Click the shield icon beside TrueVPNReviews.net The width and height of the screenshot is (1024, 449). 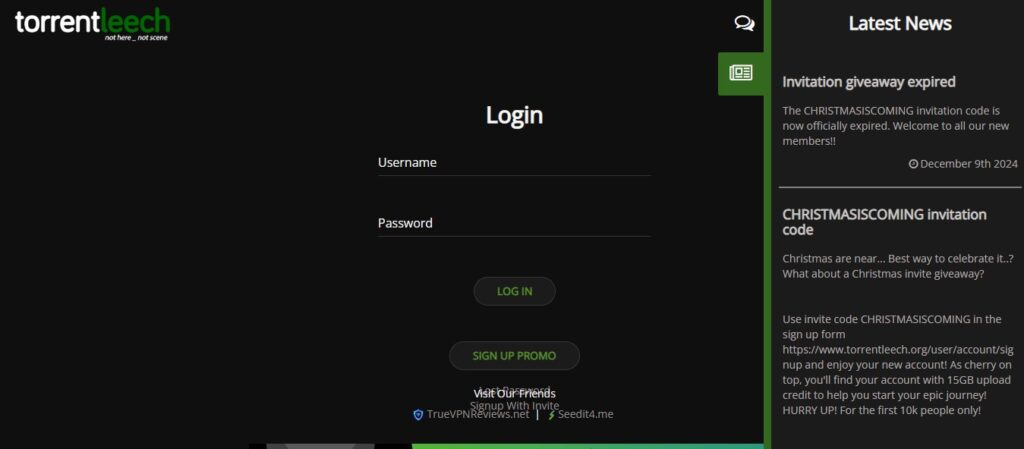click(418, 414)
